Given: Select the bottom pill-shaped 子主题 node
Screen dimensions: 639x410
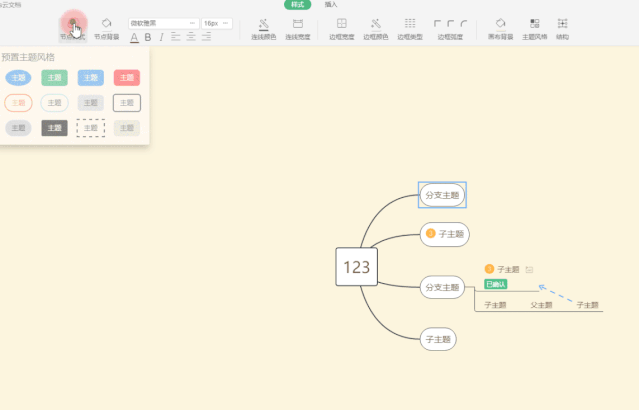Looking at the screenshot, I should 438,339.
